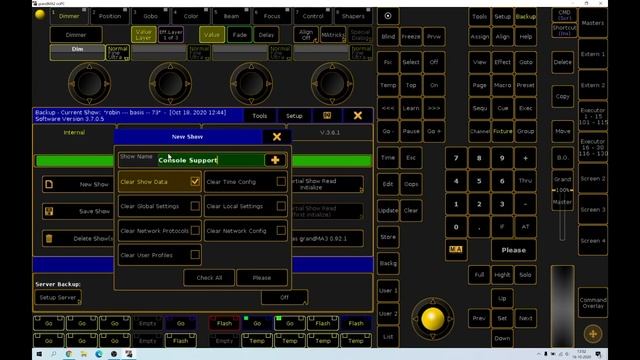Click the monitor icon next to Setup in Backup bar
This screenshot has width=640, height=360.
(327, 116)
